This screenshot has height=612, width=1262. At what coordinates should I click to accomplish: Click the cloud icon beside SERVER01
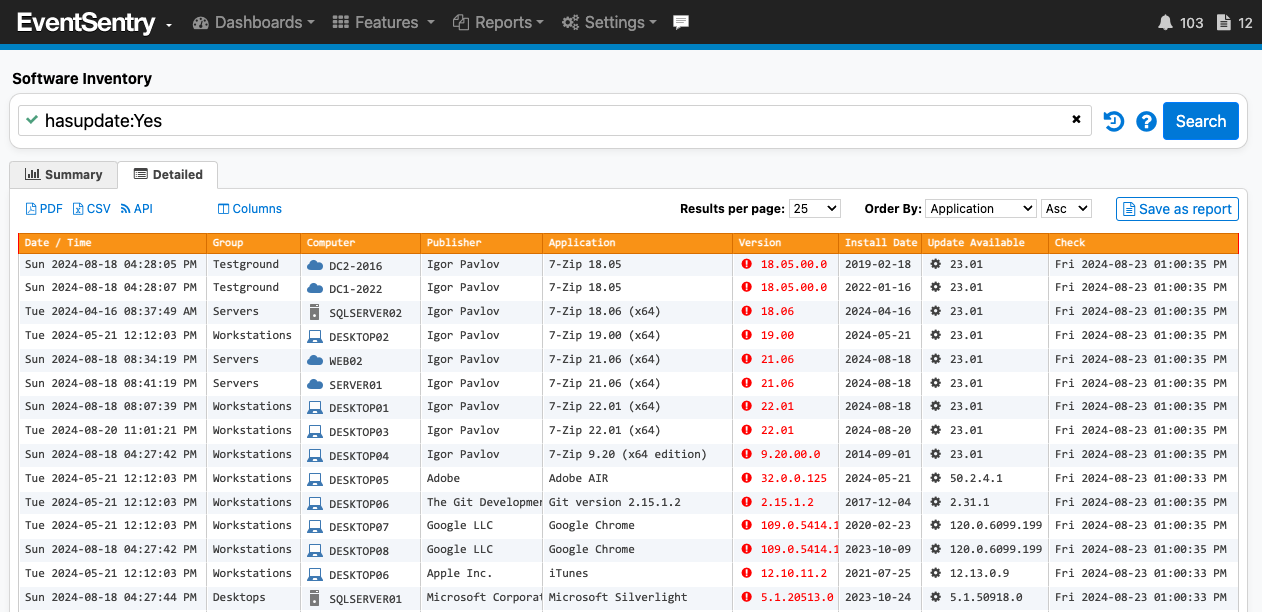pos(315,384)
